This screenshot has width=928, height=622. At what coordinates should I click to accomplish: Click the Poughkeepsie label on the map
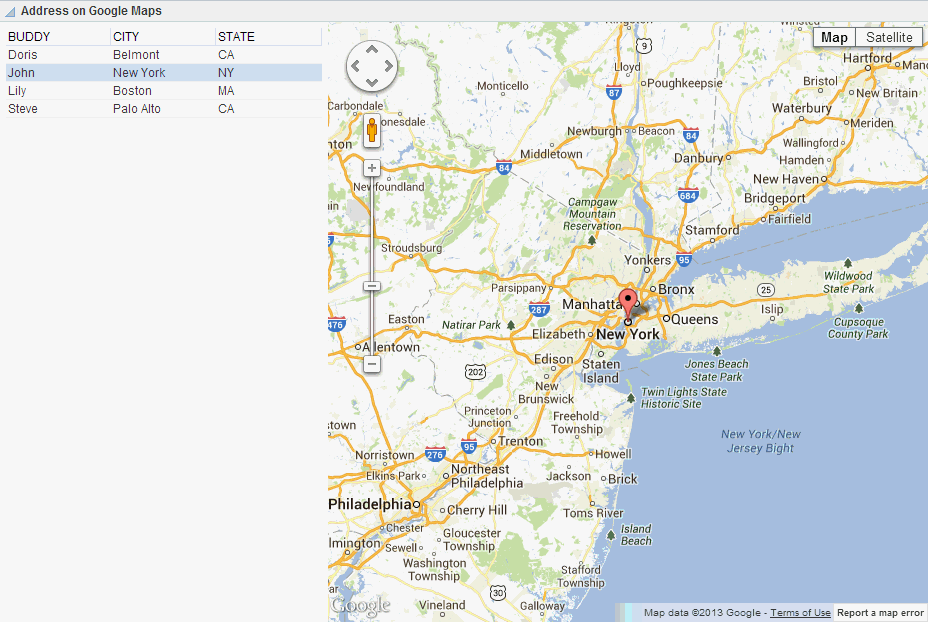(685, 83)
